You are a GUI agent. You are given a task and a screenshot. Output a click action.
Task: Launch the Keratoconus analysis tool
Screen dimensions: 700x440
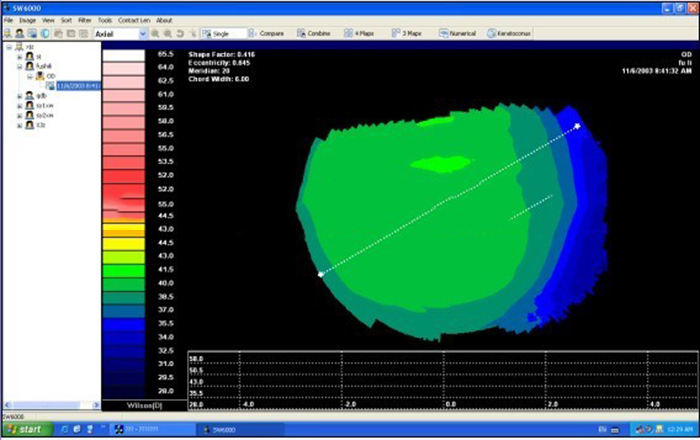511,33
